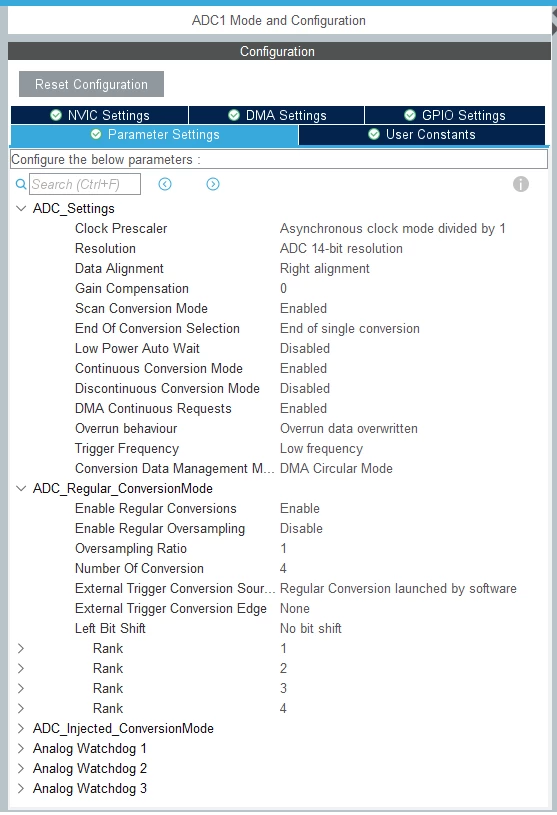Screen dimensions: 557x815
Task: Select the ADC 14-bit resolution value
Action: [341, 248]
